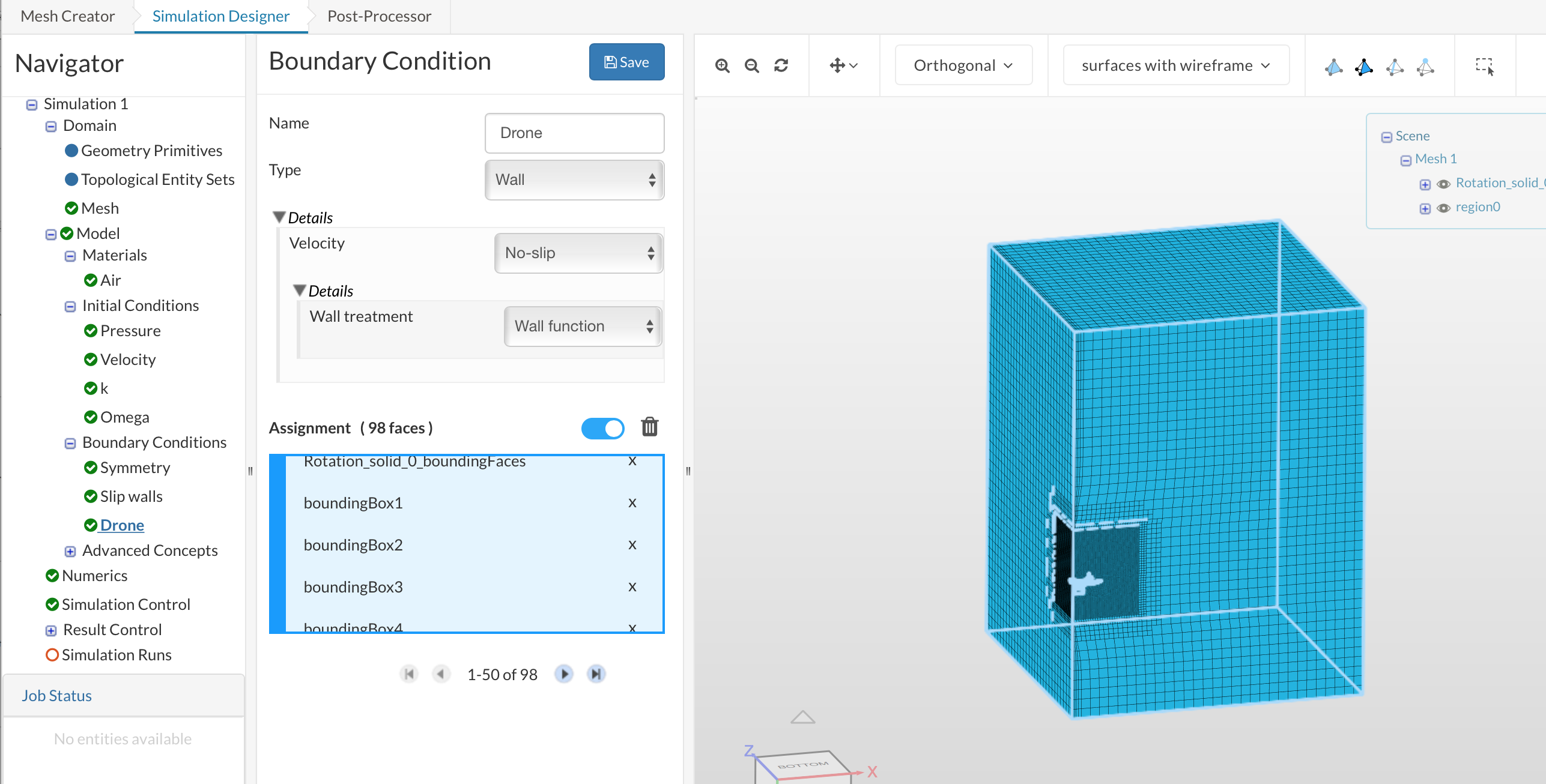Open the Orthogonal projection dropdown
Viewport: 1546px width, 784px height.
click(x=963, y=65)
